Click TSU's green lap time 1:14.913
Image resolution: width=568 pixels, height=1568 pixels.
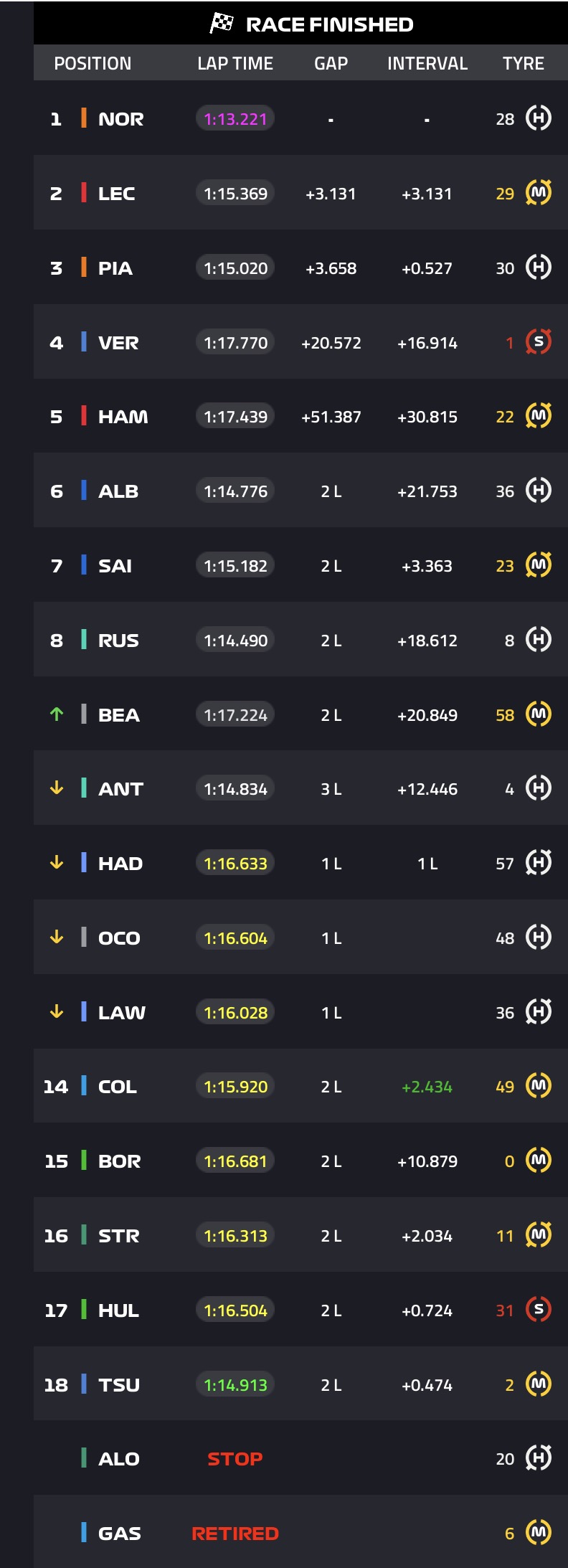[235, 1385]
